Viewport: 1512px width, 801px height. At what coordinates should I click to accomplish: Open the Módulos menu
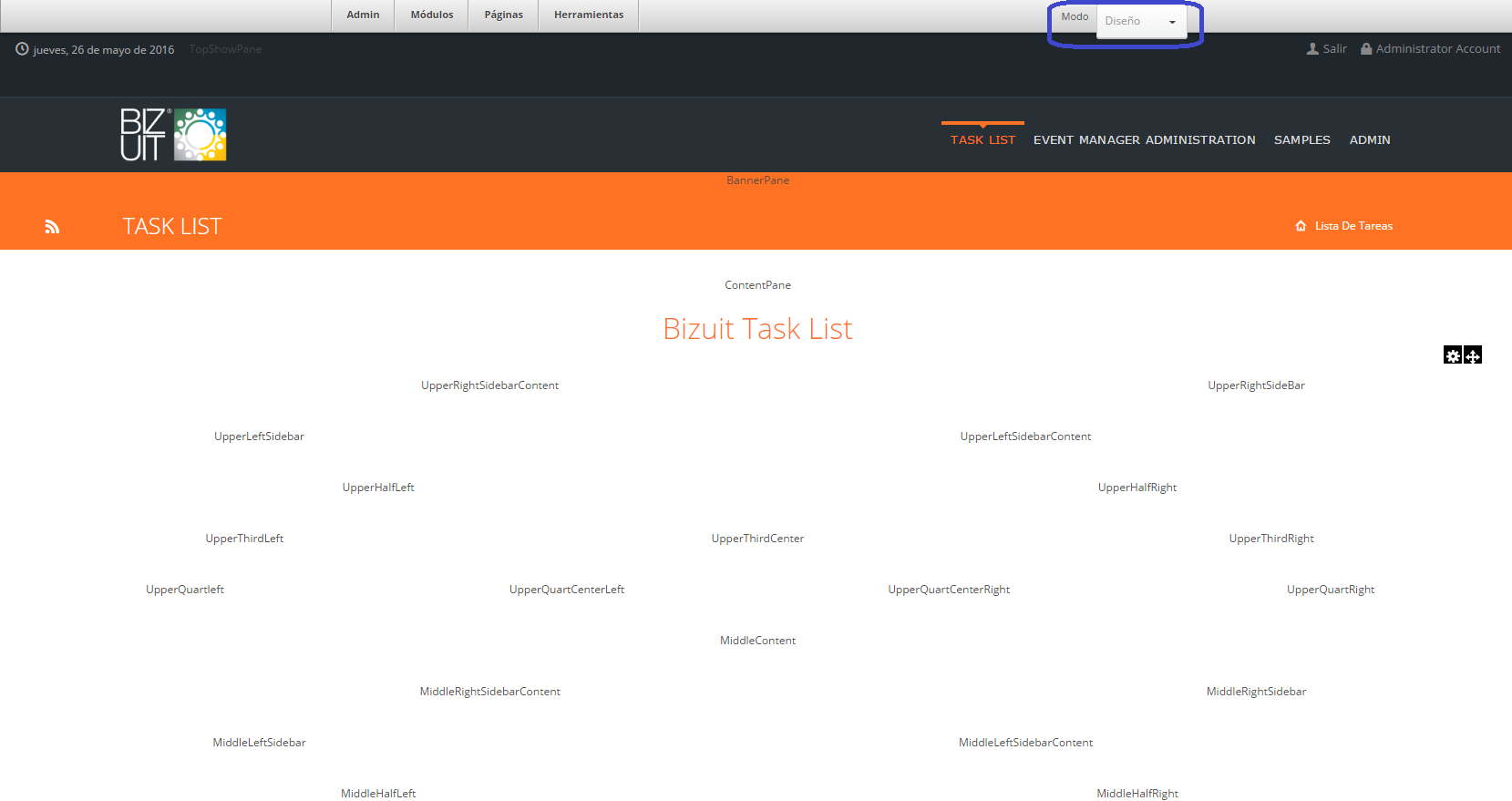(x=432, y=15)
